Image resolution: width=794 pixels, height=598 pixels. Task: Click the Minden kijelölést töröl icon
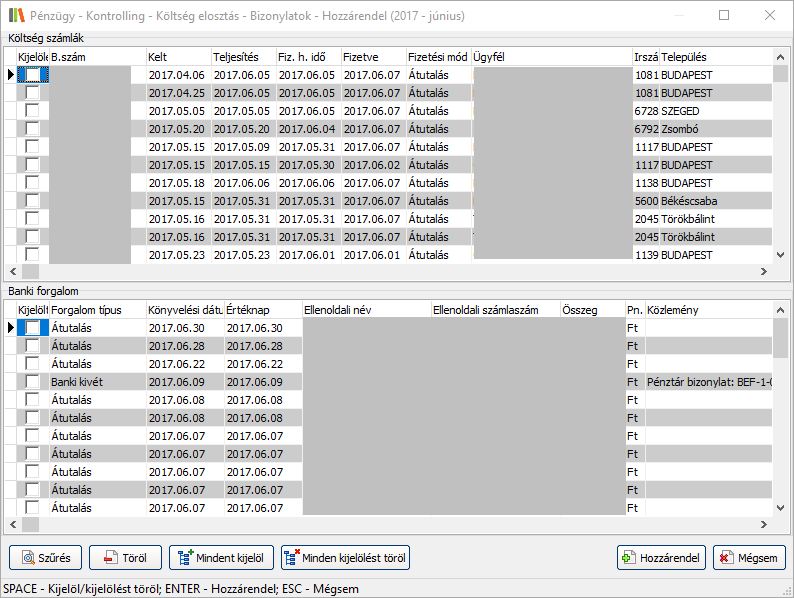pos(293,558)
